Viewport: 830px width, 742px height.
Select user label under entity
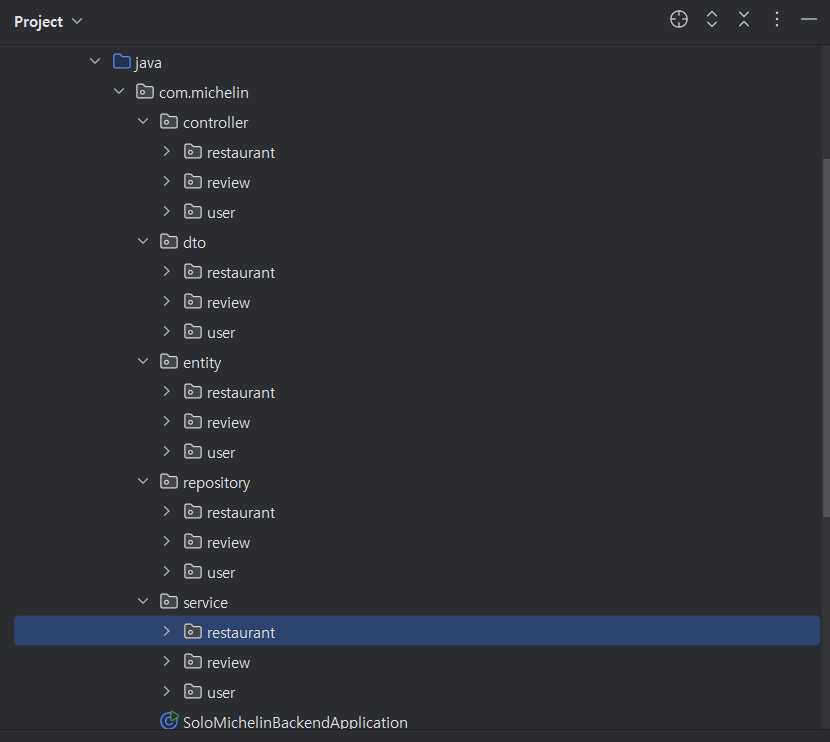coord(221,453)
